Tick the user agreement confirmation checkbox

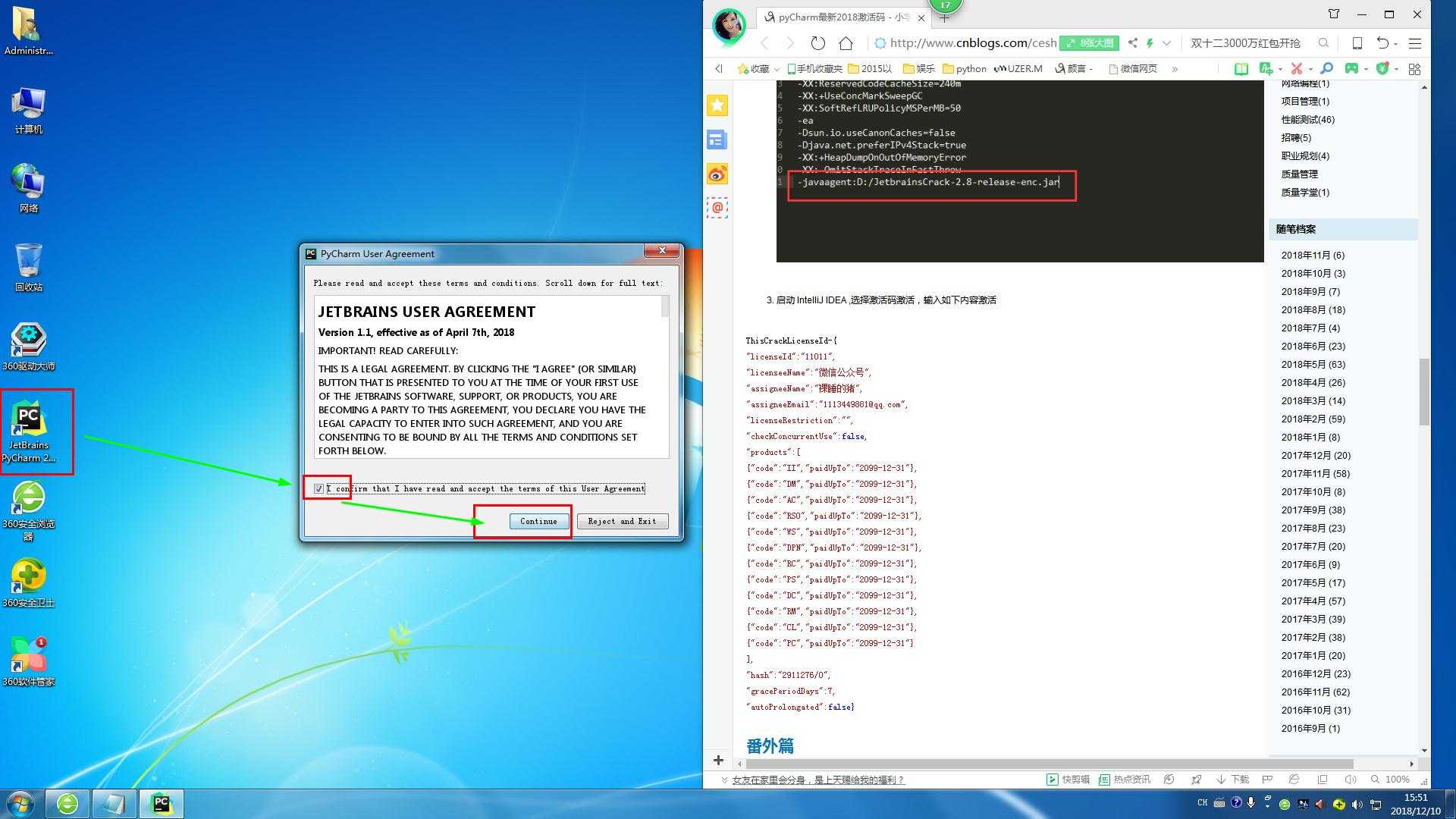point(319,488)
